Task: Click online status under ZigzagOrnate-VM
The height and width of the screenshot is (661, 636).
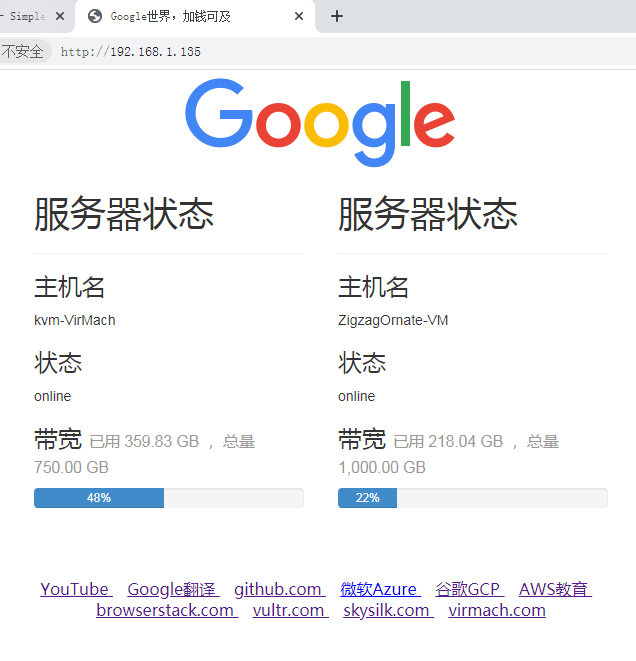Action: (357, 396)
